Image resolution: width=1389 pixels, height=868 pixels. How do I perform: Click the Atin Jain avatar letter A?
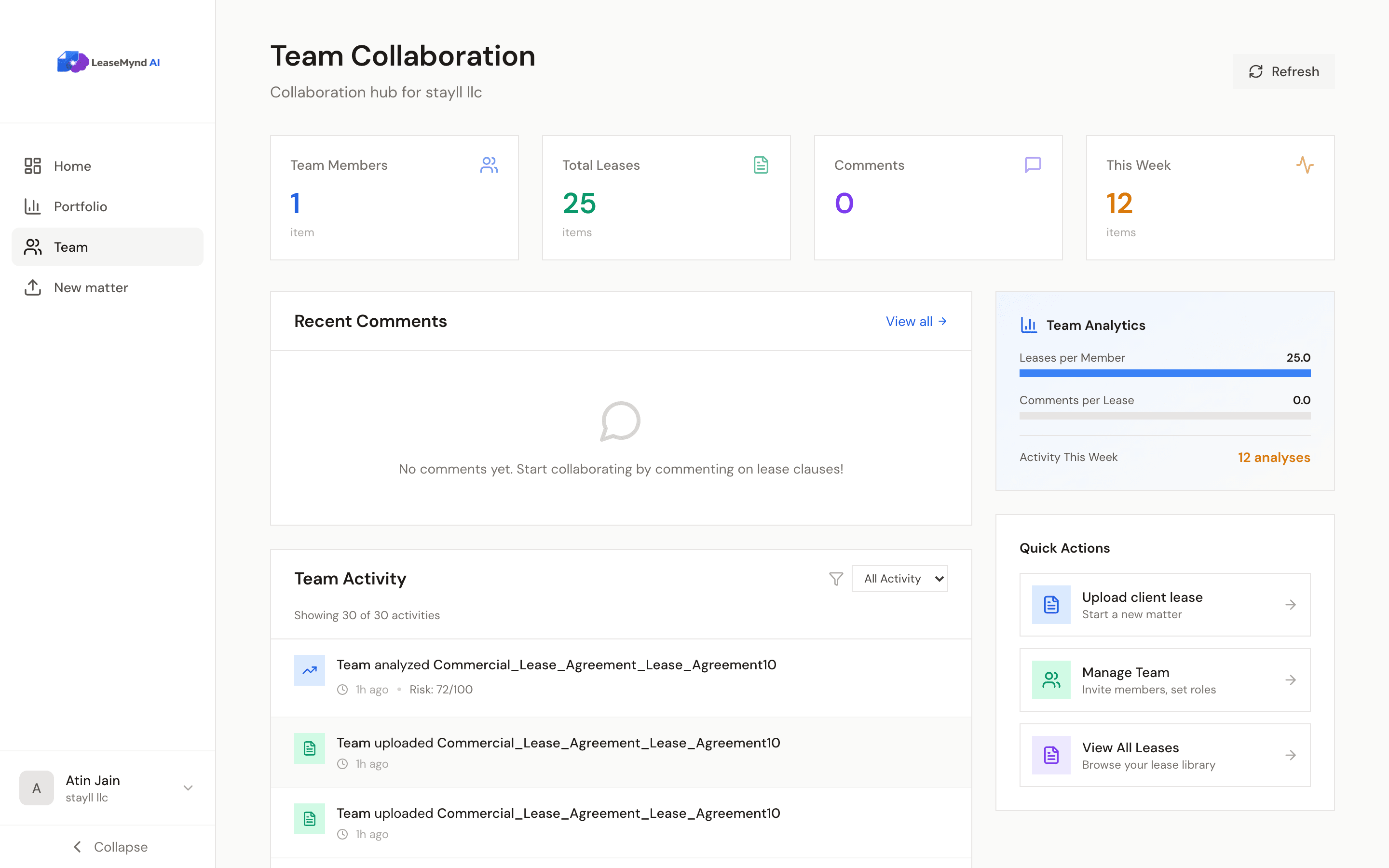[36, 787]
